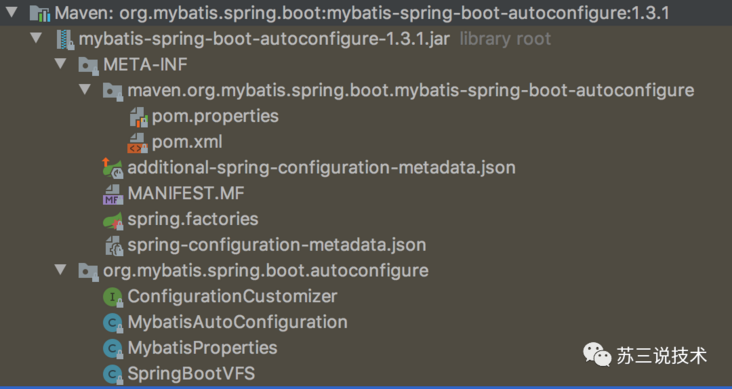
Task: Click the spring.factories leaf icon
Action: (113, 219)
